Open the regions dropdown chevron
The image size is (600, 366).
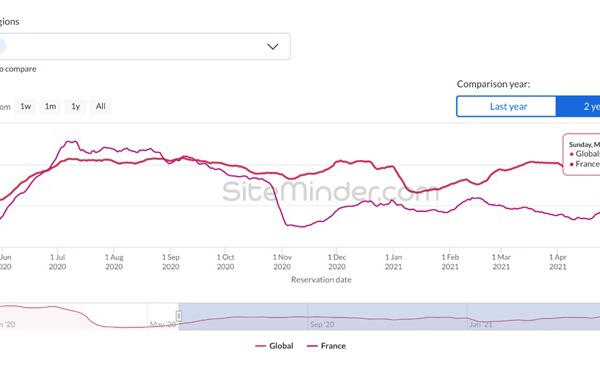[x=272, y=47]
